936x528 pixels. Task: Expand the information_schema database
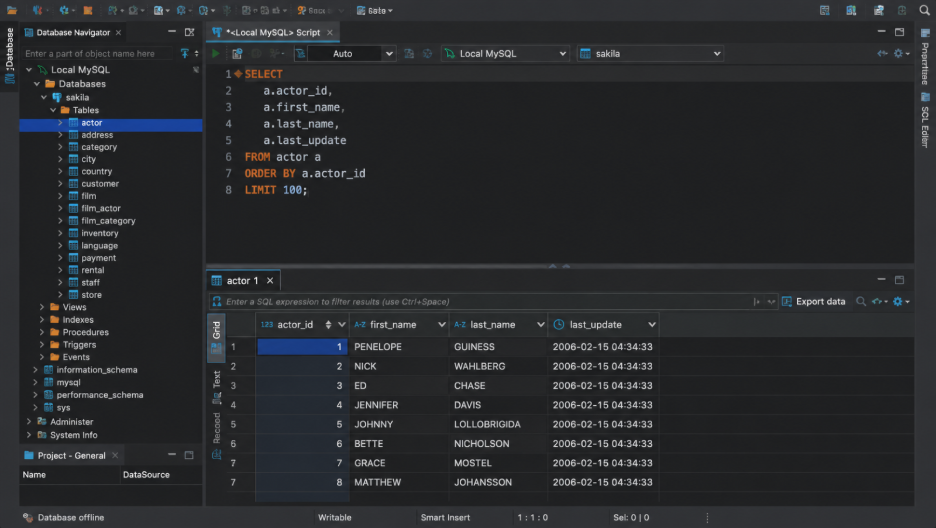coord(35,370)
